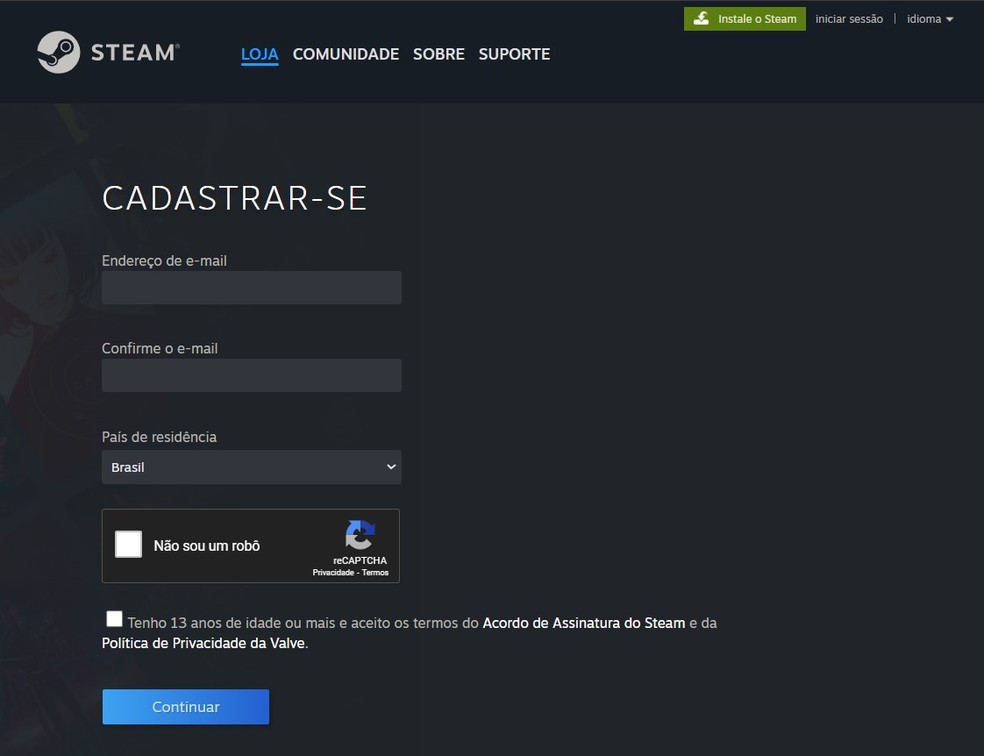Open the idioma language dropdown
984x756 pixels.
(x=930, y=18)
